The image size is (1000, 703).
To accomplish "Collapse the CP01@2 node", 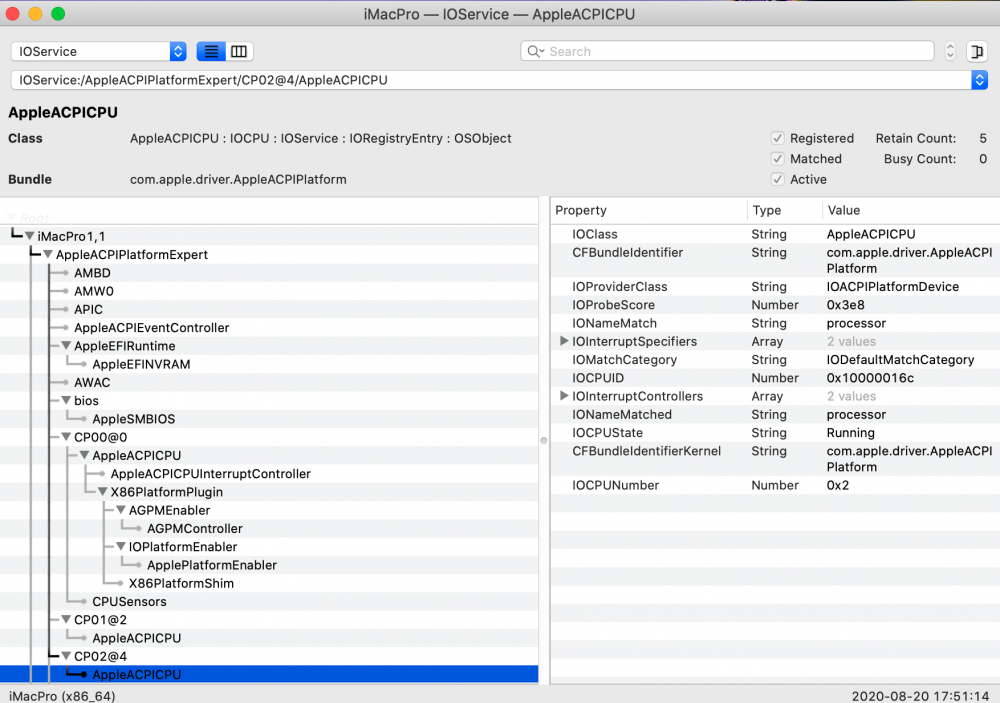I will 66,619.
